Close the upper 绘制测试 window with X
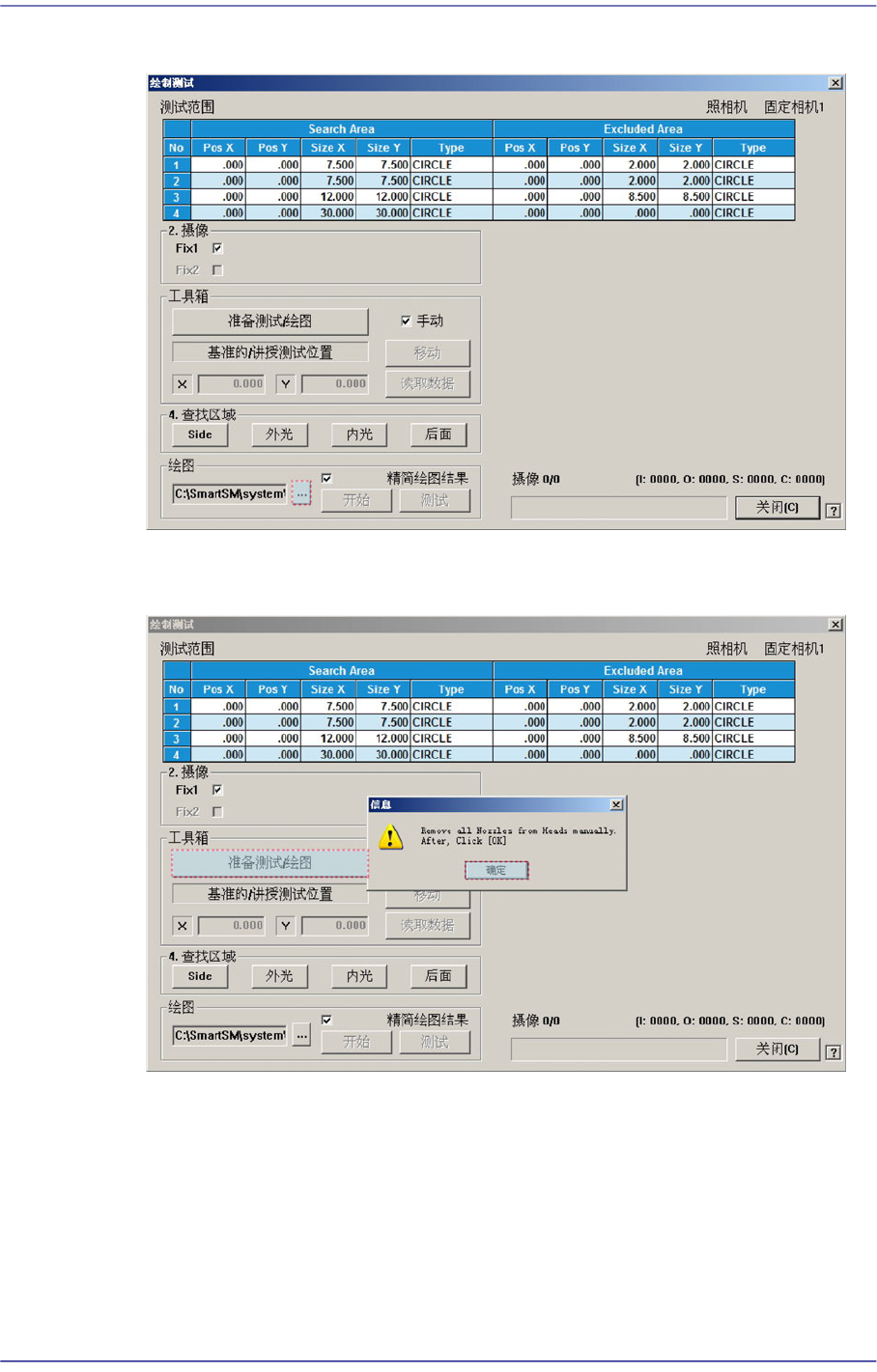The height and width of the screenshot is (1372, 877). (835, 83)
